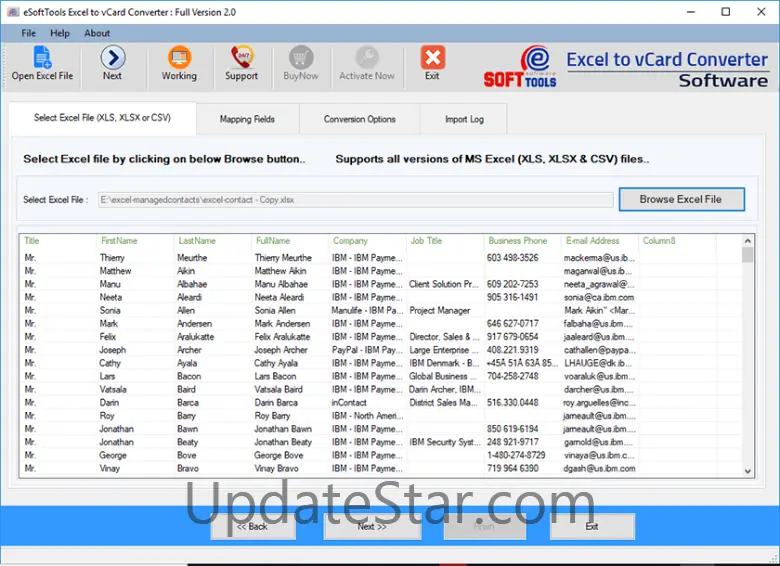780x566 pixels.
Task: Select the Roy Barry full name cell
Action: 273,416
